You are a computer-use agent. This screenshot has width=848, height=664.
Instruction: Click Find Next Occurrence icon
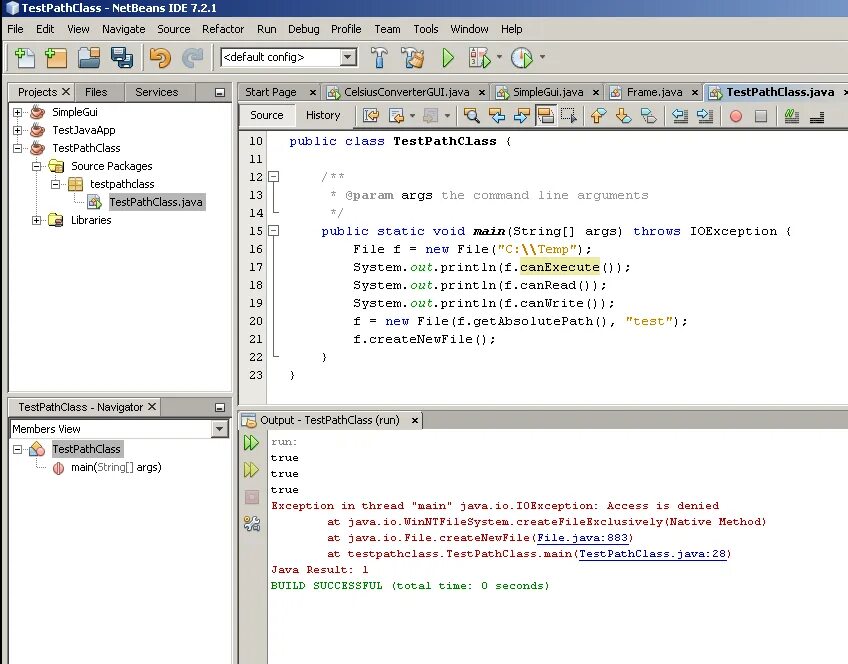coord(521,116)
